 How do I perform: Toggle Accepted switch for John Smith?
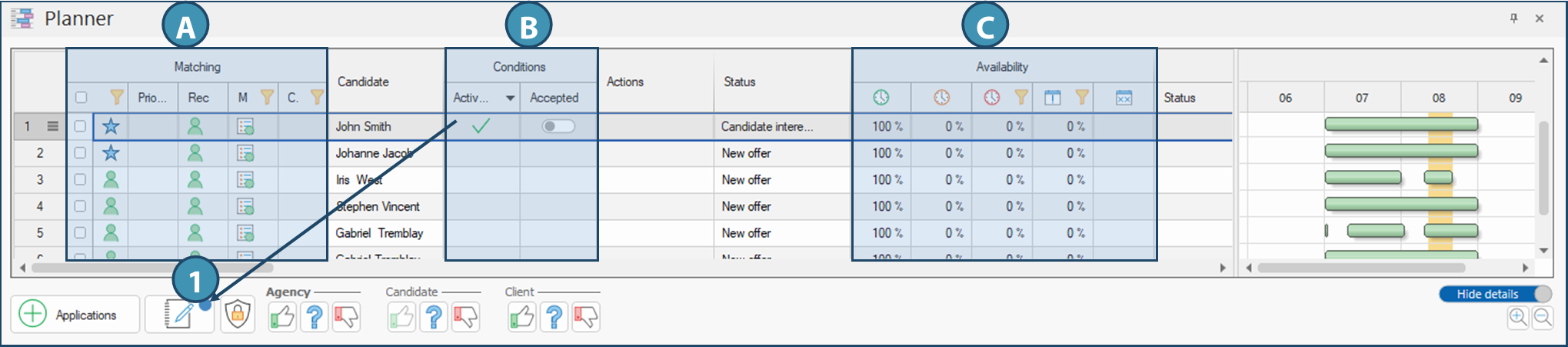point(558,126)
